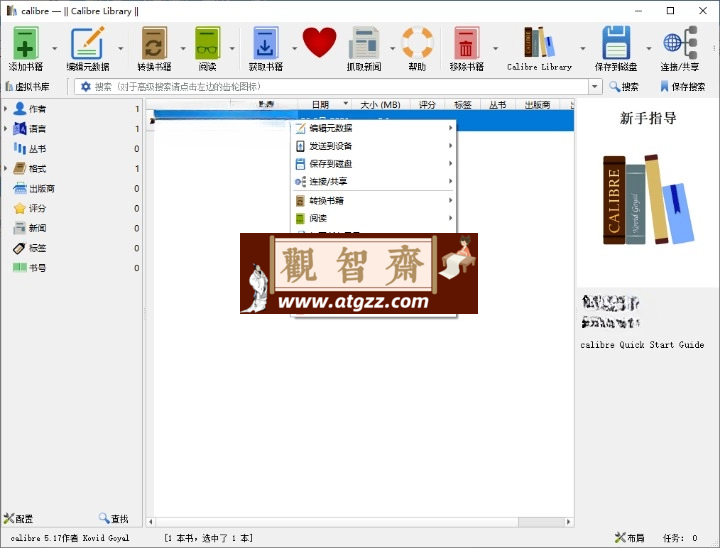Screen dimensions: 720x548
Task: Open the Read (阅读) toolbar dropdown arrow
Action: point(232,48)
